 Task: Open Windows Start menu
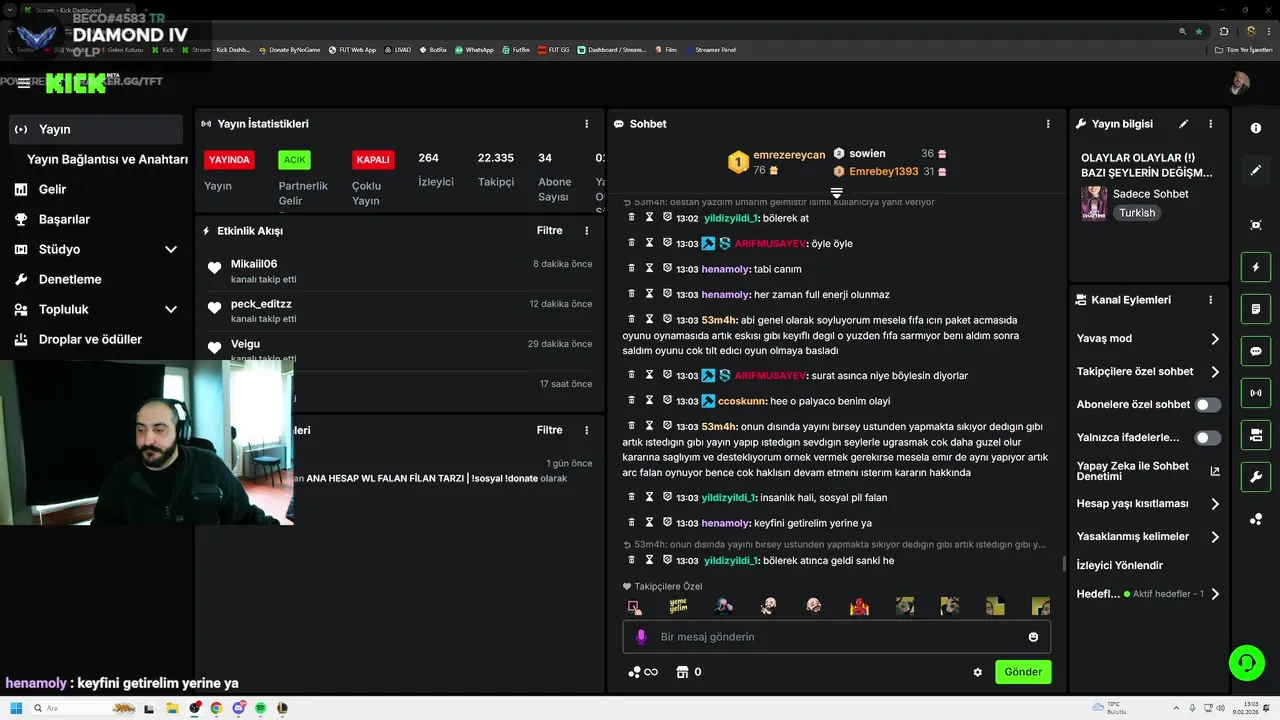(16, 708)
